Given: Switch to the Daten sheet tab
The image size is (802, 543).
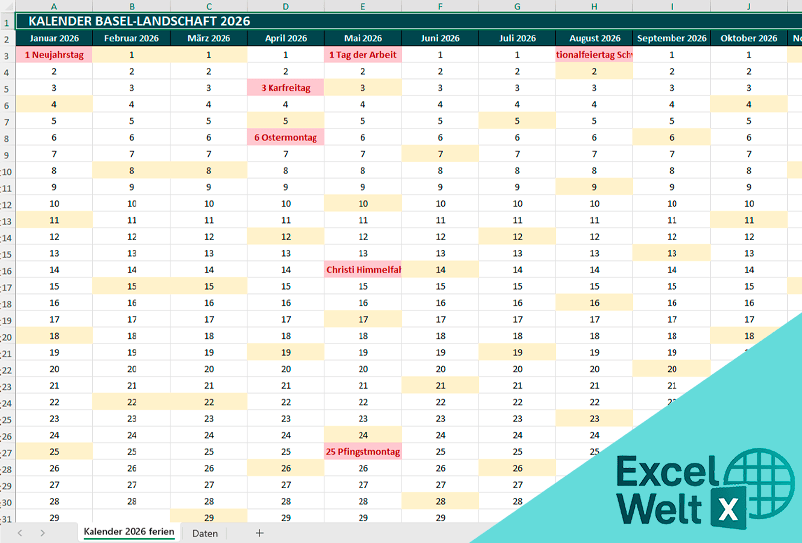Looking at the screenshot, I should pos(205,533).
